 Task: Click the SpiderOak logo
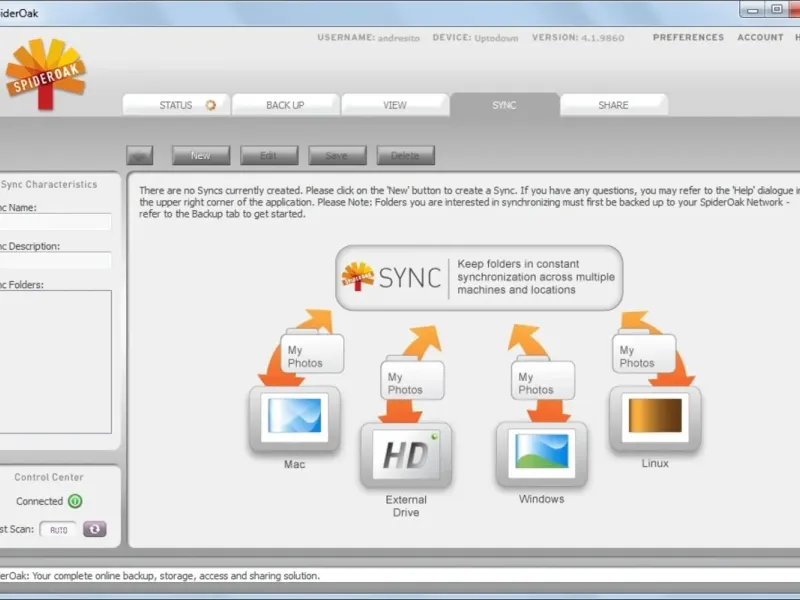coord(45,74)
